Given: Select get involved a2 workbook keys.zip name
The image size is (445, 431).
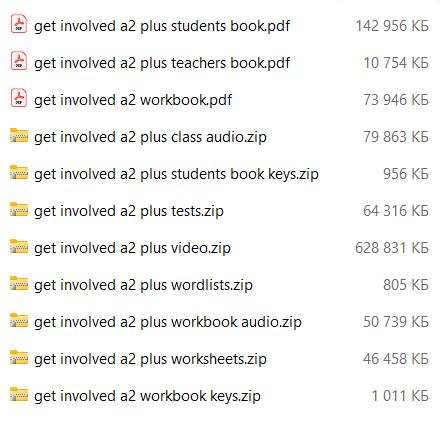Looking at the screenshot, I should coord(147,396).
